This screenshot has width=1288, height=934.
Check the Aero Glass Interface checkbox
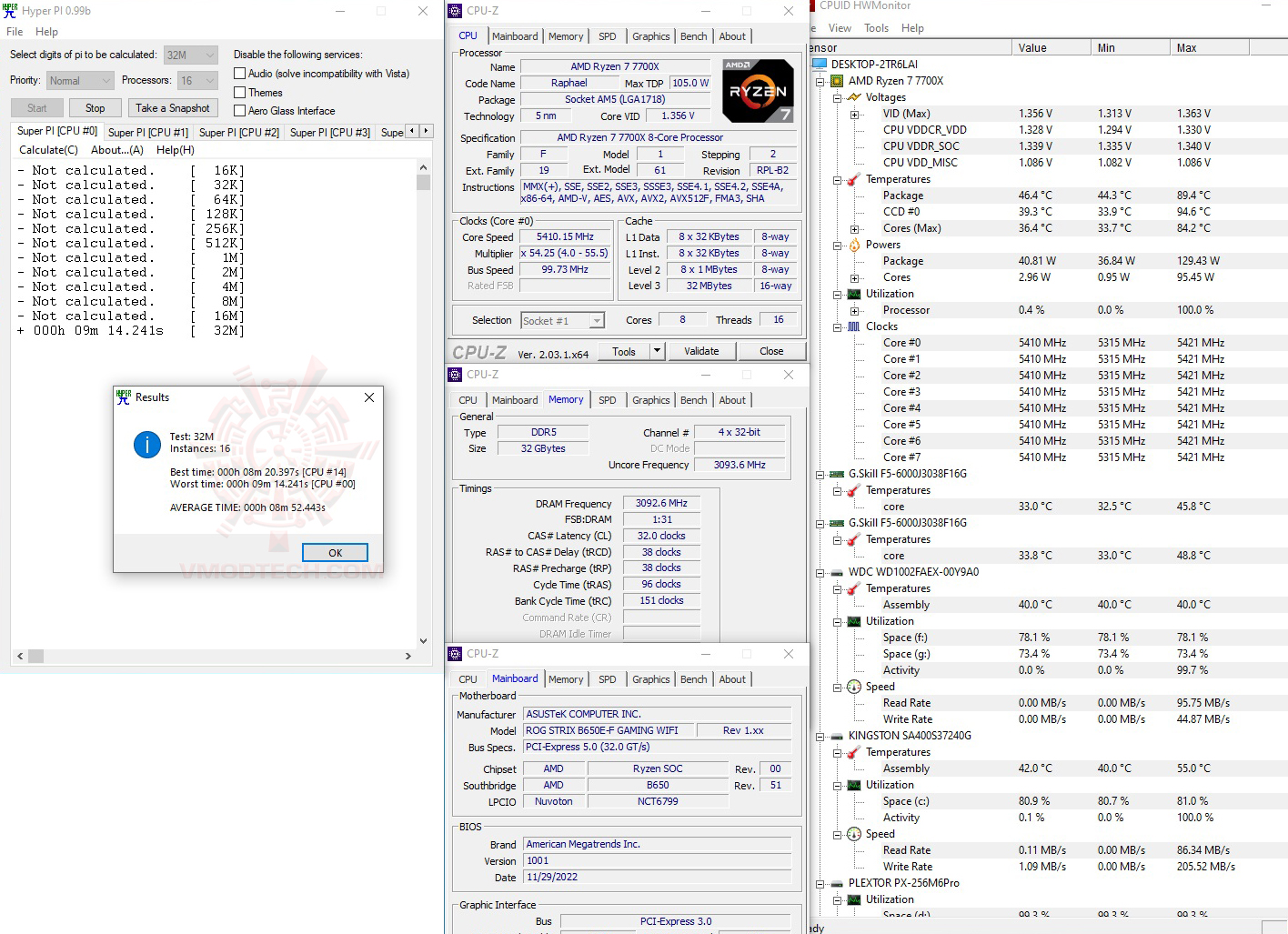pos(240,111)
